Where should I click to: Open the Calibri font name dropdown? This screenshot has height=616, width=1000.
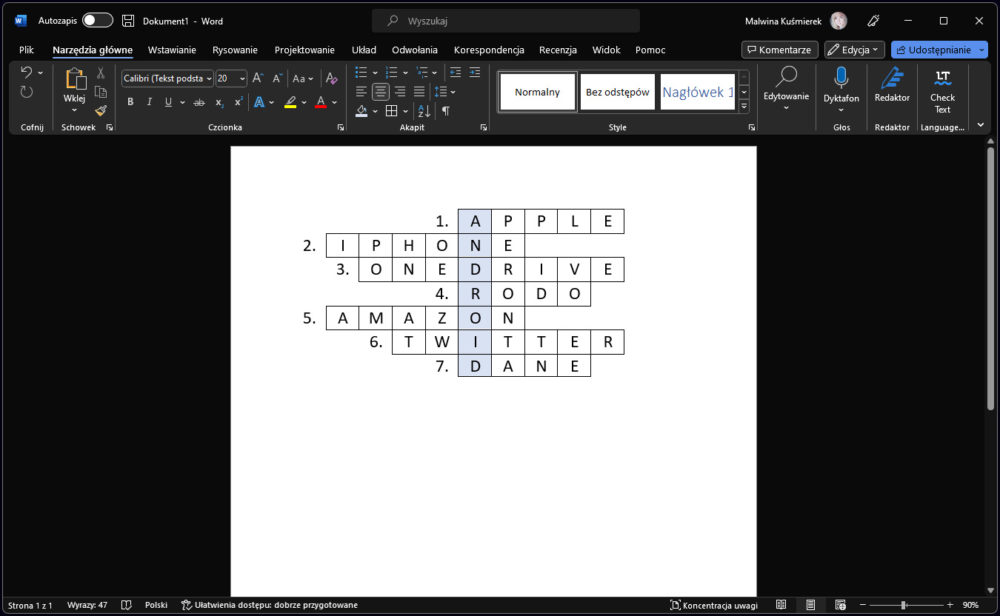pos(209,79)
